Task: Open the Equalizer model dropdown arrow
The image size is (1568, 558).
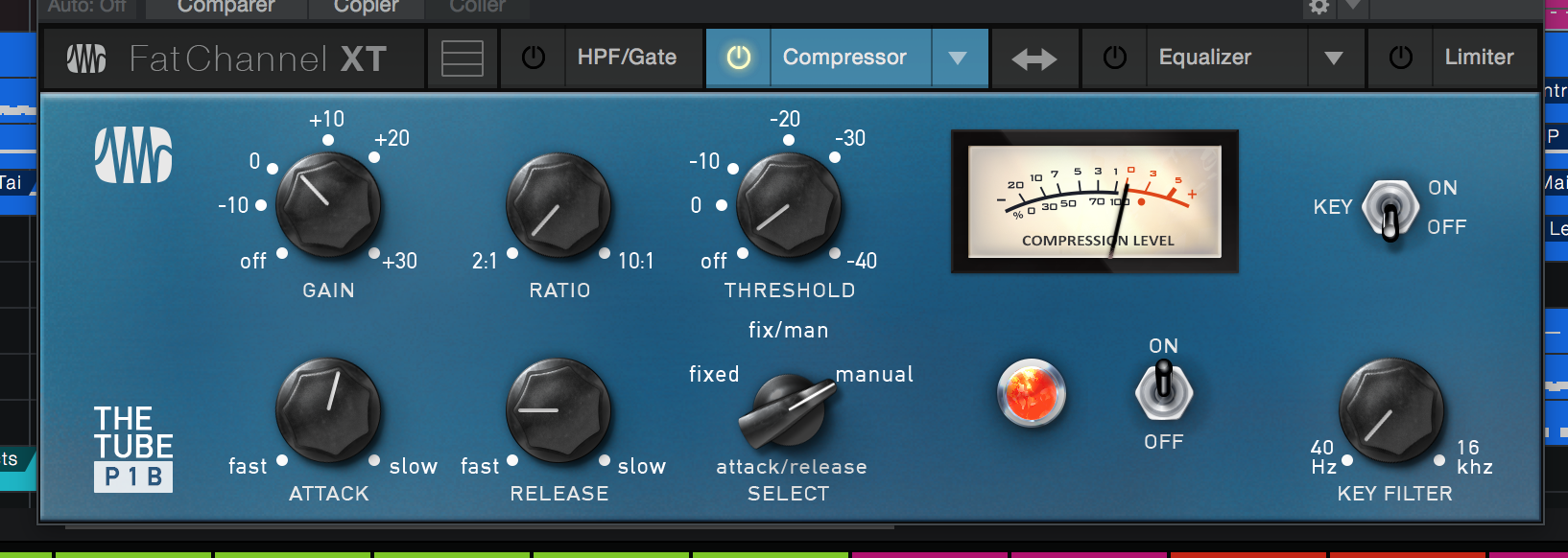Action: 1333,58
